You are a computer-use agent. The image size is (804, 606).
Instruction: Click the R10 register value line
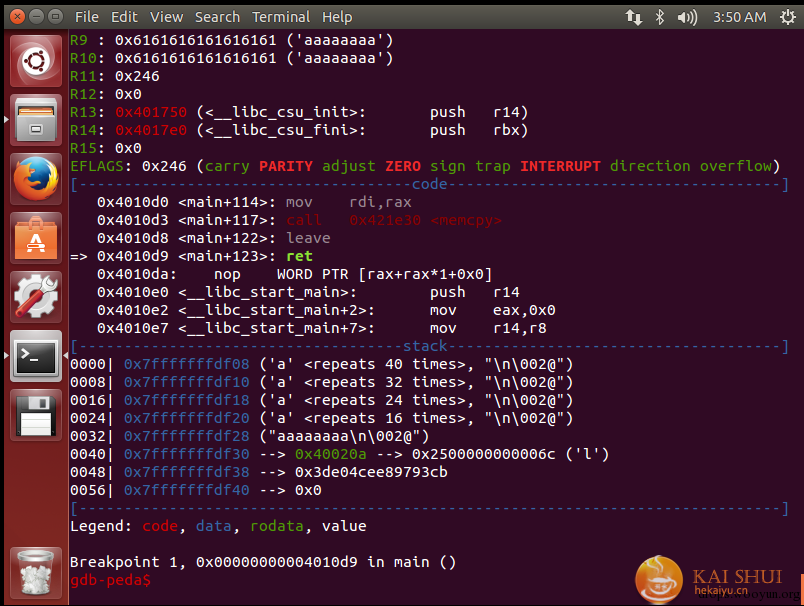click(x=231, y=58)
